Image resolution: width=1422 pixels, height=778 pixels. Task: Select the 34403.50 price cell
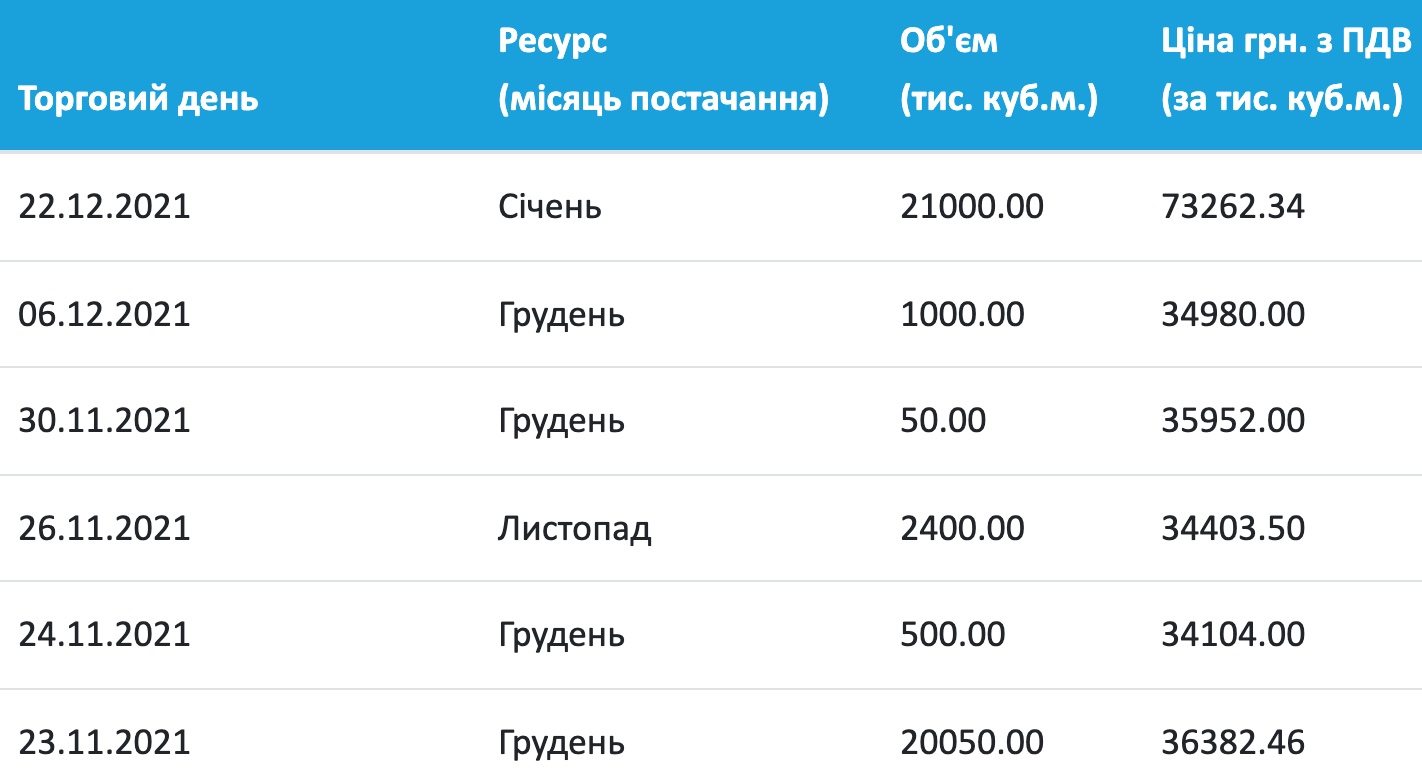click(1233, 527)
